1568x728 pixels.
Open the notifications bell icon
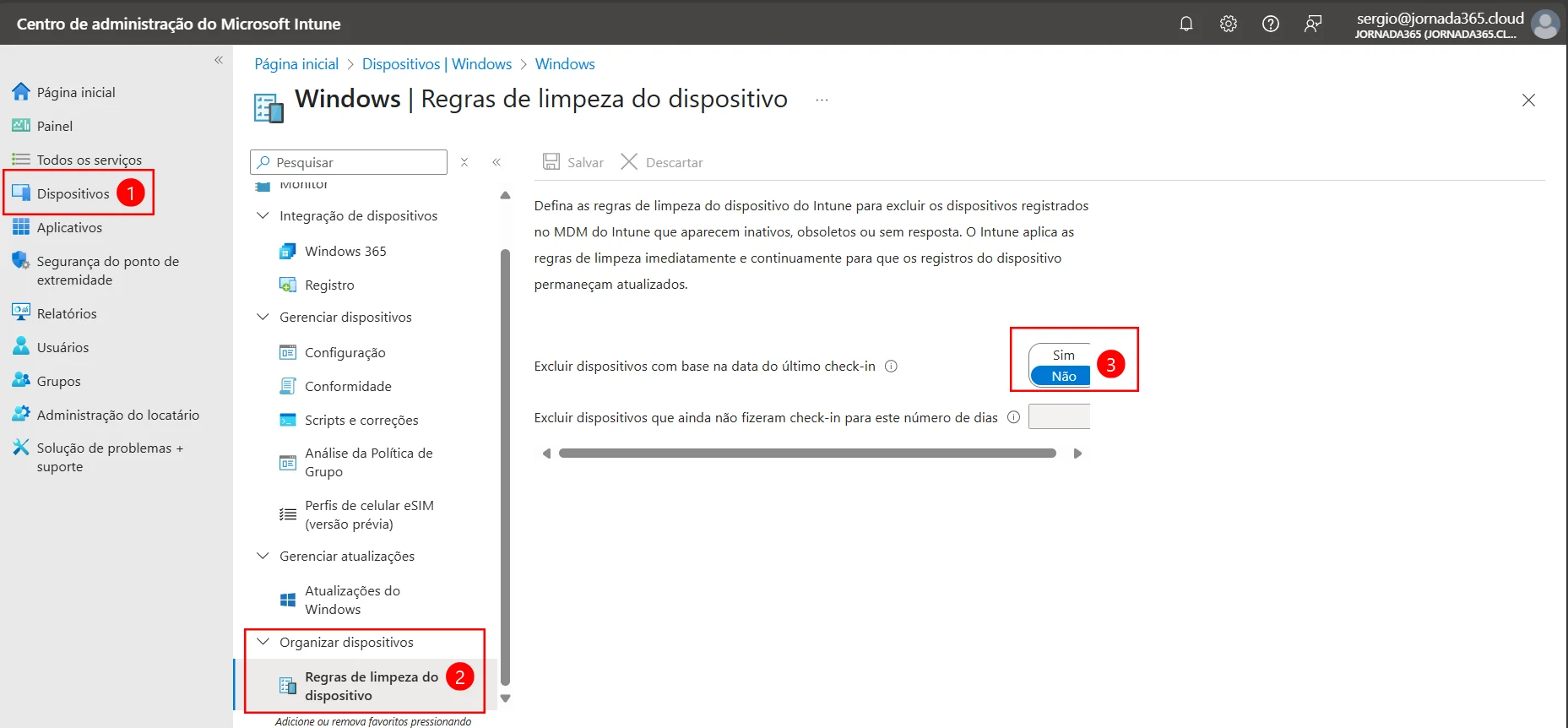coord(1185,24)
